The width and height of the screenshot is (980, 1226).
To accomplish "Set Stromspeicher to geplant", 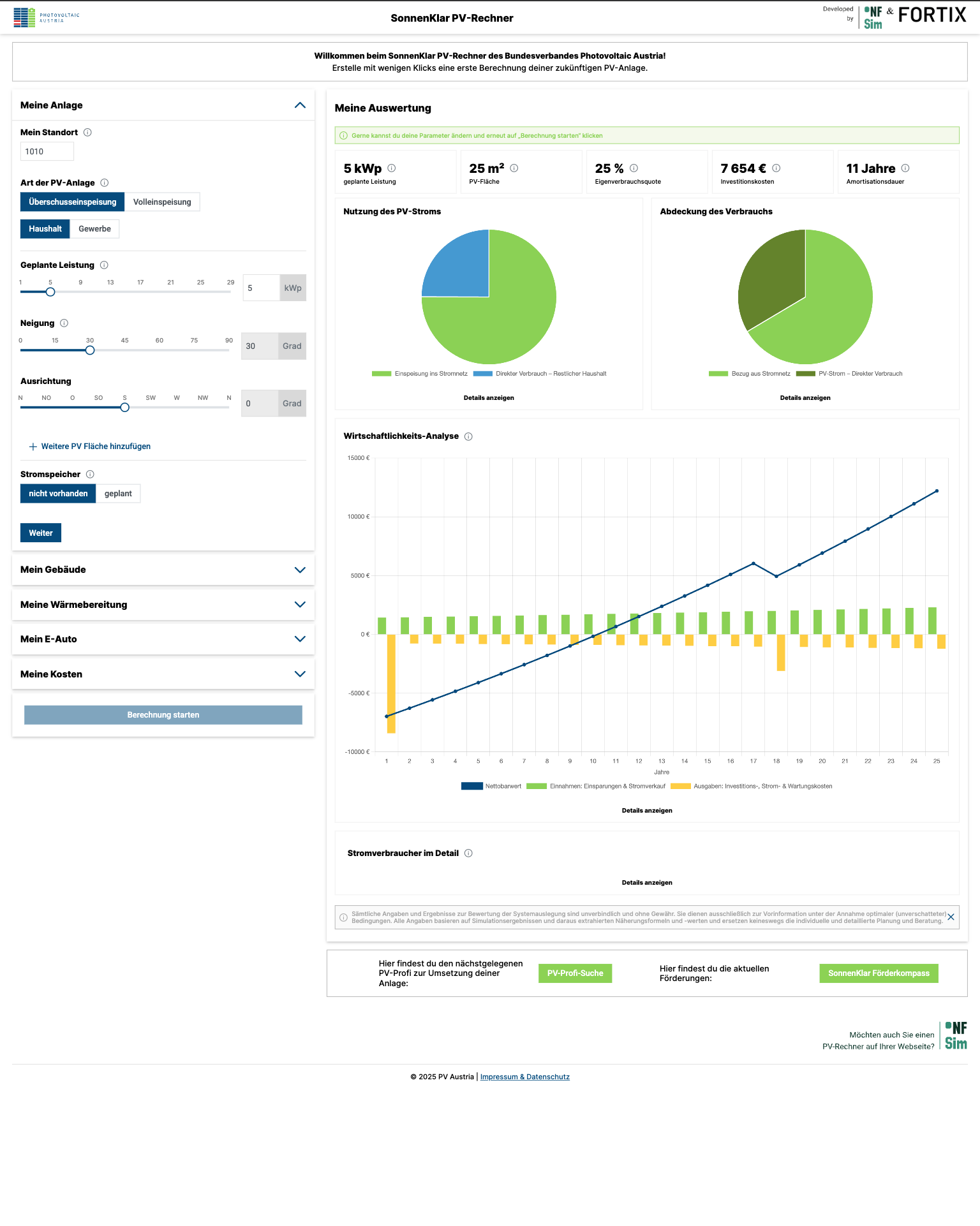I will [x=118, y=494].
